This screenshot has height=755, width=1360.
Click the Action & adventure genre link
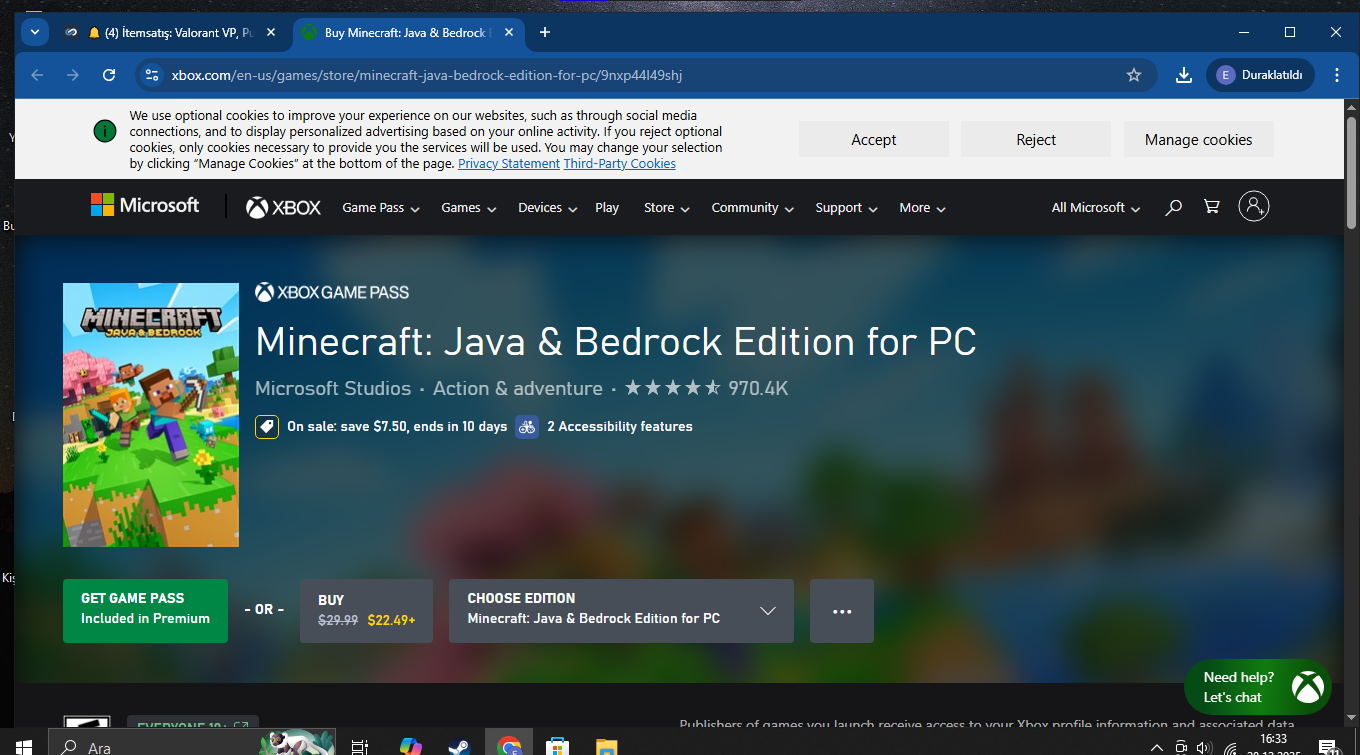518,388
